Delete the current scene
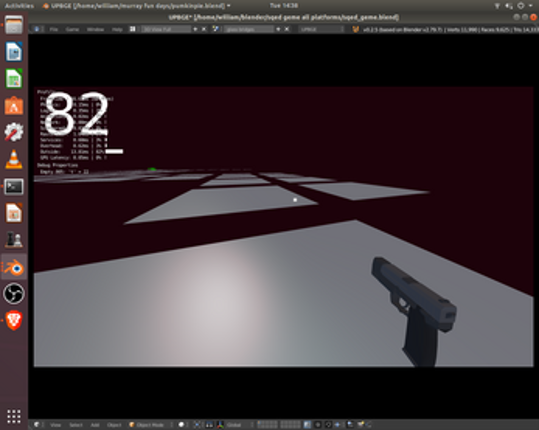The image size is (539, 430). tap(287, 29)
